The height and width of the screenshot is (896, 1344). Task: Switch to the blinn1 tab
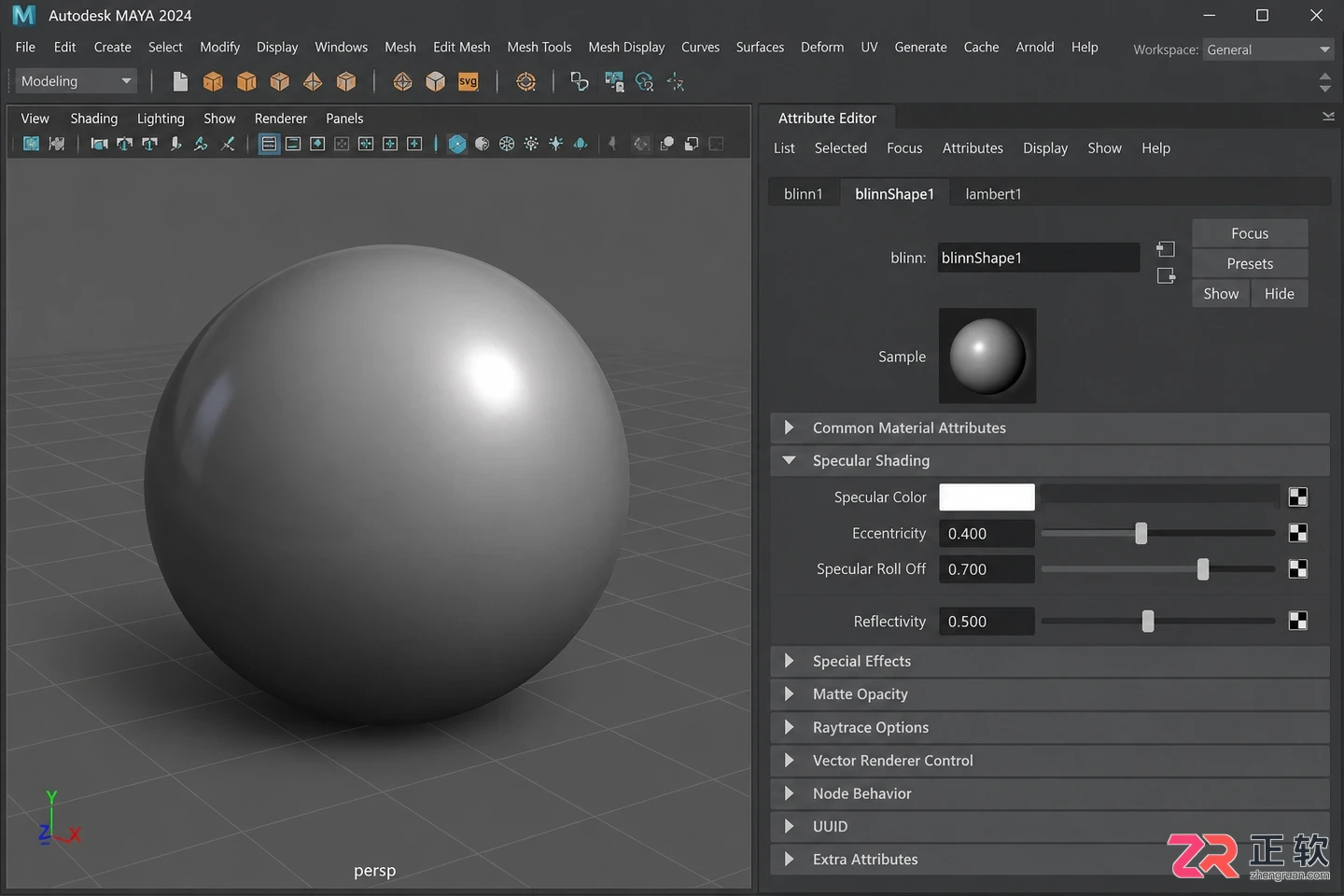tap(804, 194)
